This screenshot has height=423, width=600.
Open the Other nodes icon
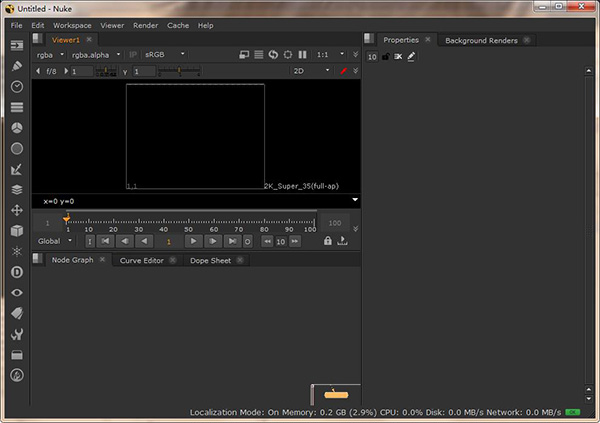17,355
